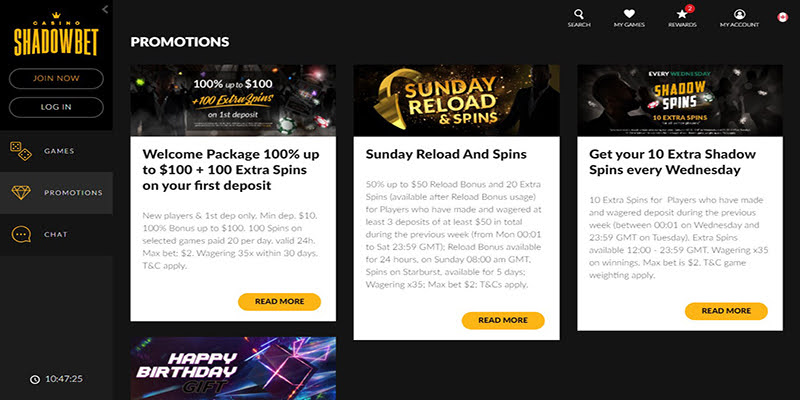This screenshot has height=400, width=800.
Task: Click the Log In button
Action: pos(56,107)
